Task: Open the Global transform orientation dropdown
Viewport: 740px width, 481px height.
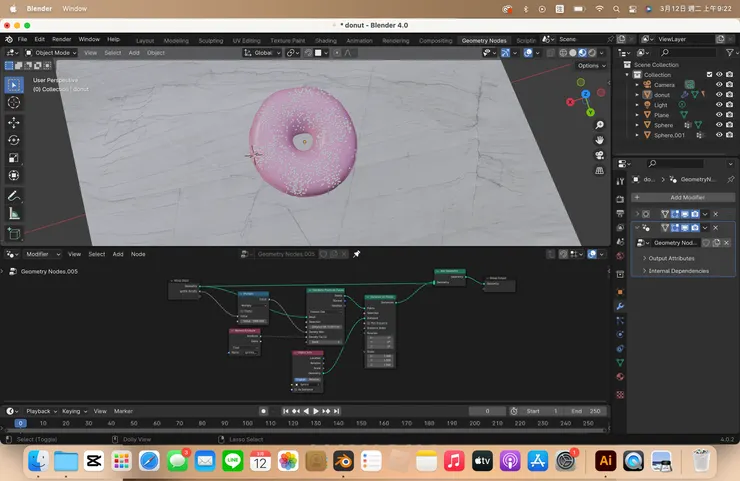Action: point(263,52)
